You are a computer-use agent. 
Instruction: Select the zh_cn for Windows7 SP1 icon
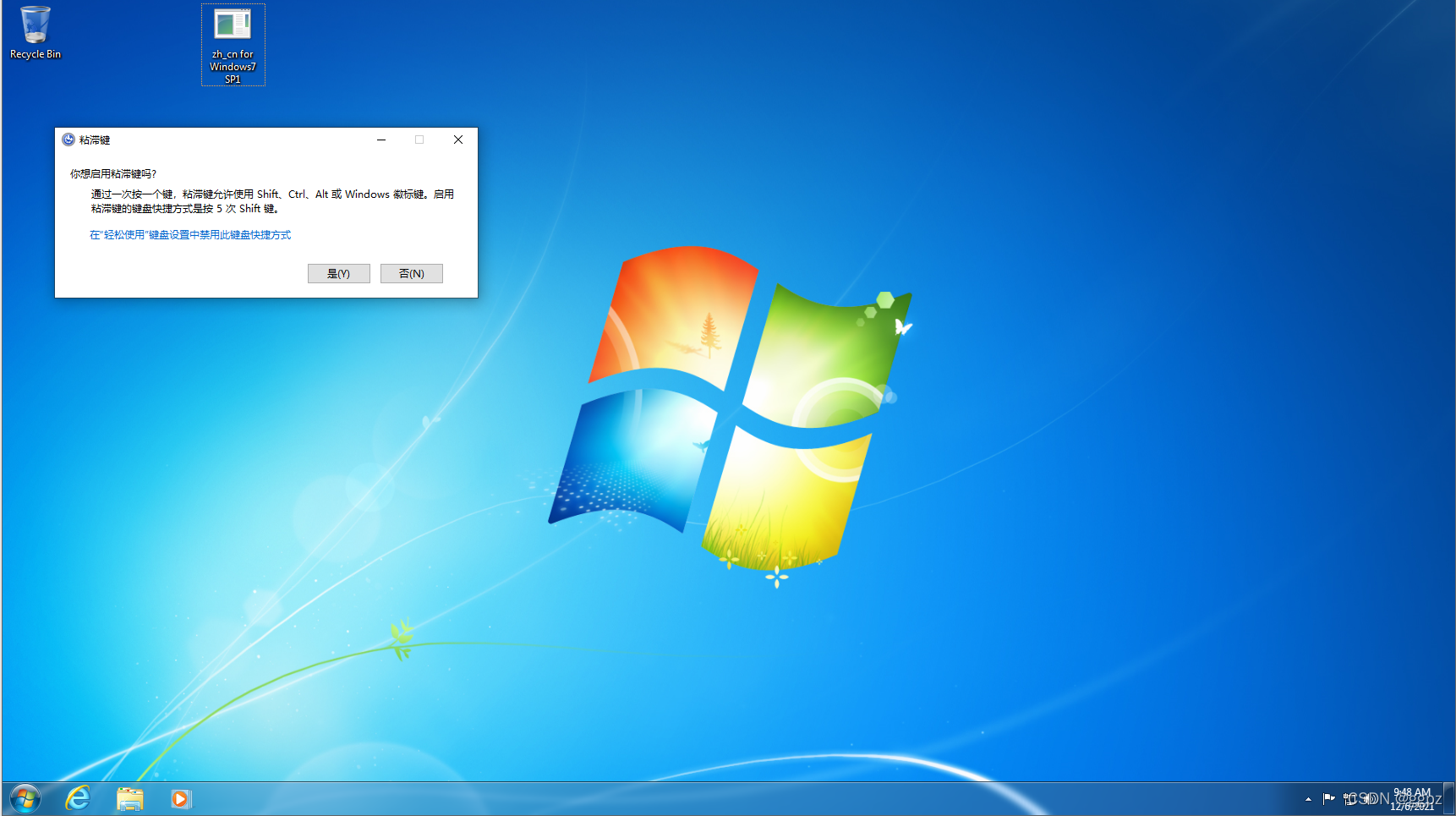tap(233, 45)
